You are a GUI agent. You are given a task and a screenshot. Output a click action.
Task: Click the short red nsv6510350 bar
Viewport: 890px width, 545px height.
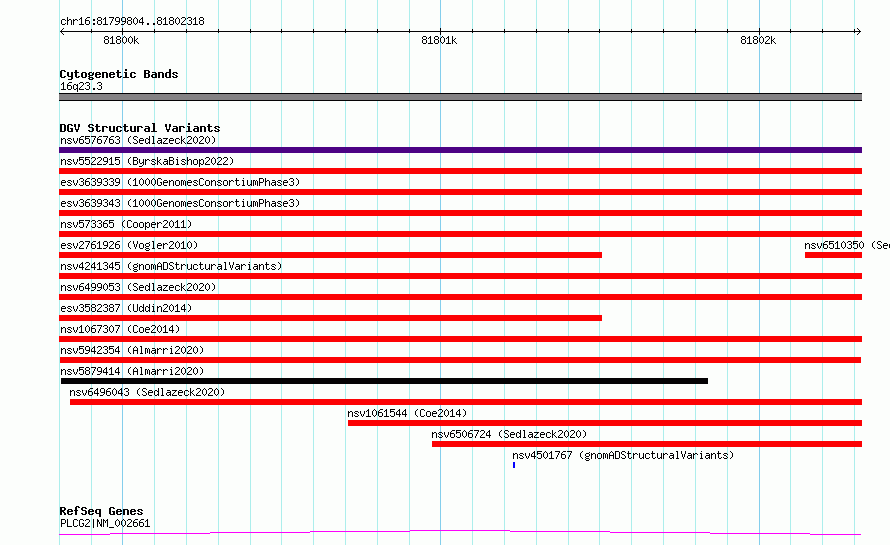[833, 255]
